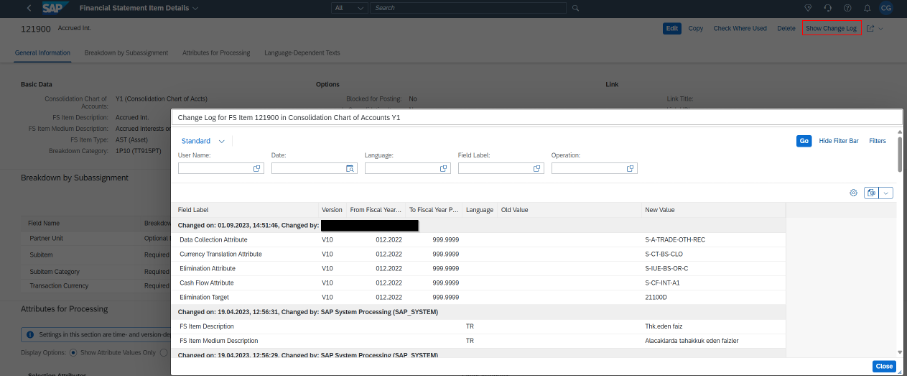Click the search magnifier icon

(x=575, y=8)
